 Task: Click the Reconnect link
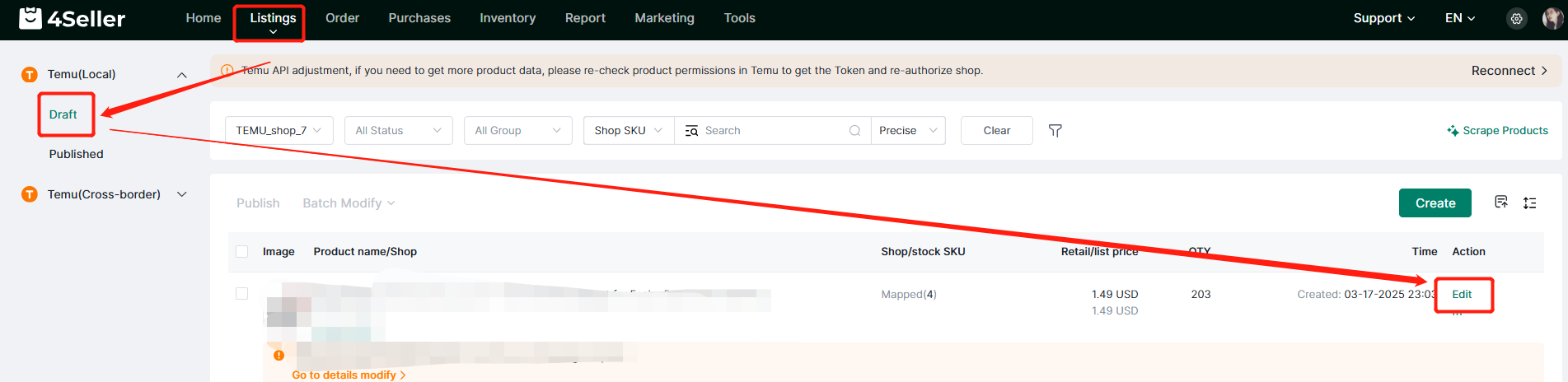[1509, 71]
